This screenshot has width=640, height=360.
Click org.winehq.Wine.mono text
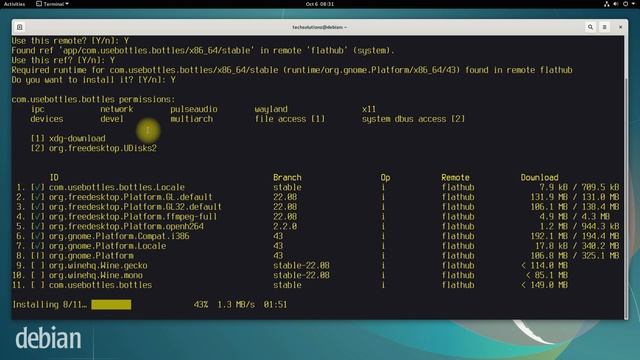pos(96,276)
